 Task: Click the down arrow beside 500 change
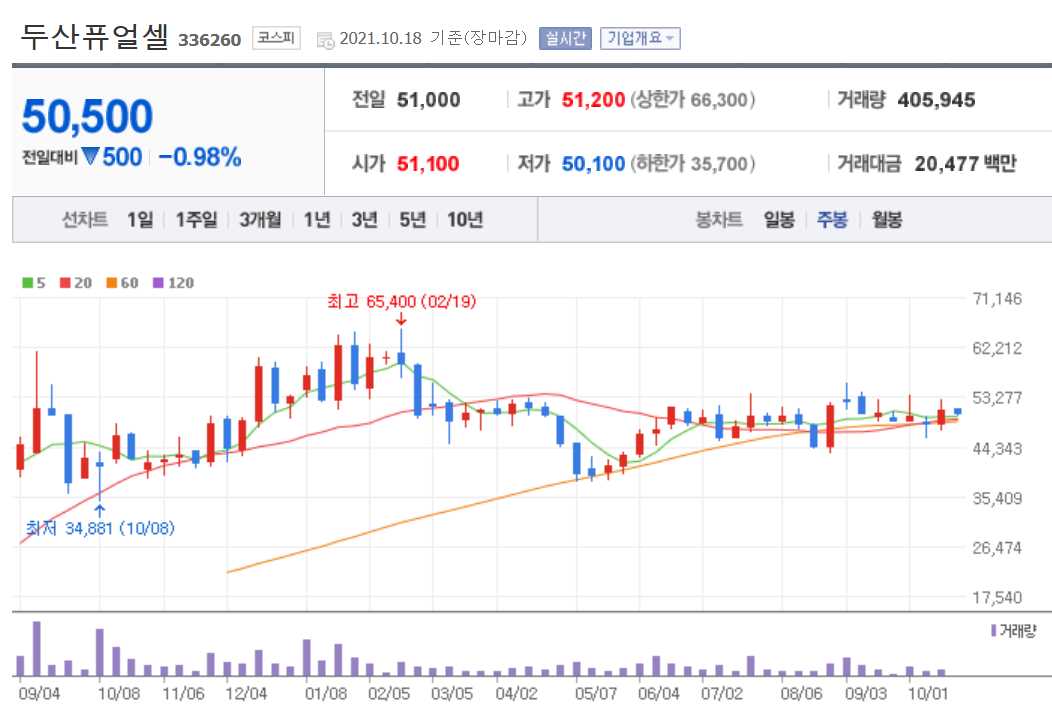click(x=91, y=157)
